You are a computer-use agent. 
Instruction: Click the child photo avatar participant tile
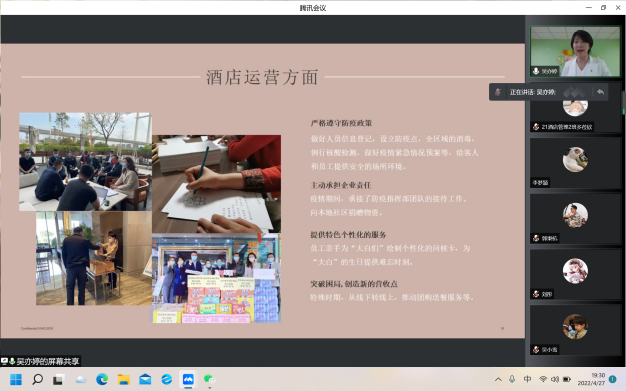(575, 330)
